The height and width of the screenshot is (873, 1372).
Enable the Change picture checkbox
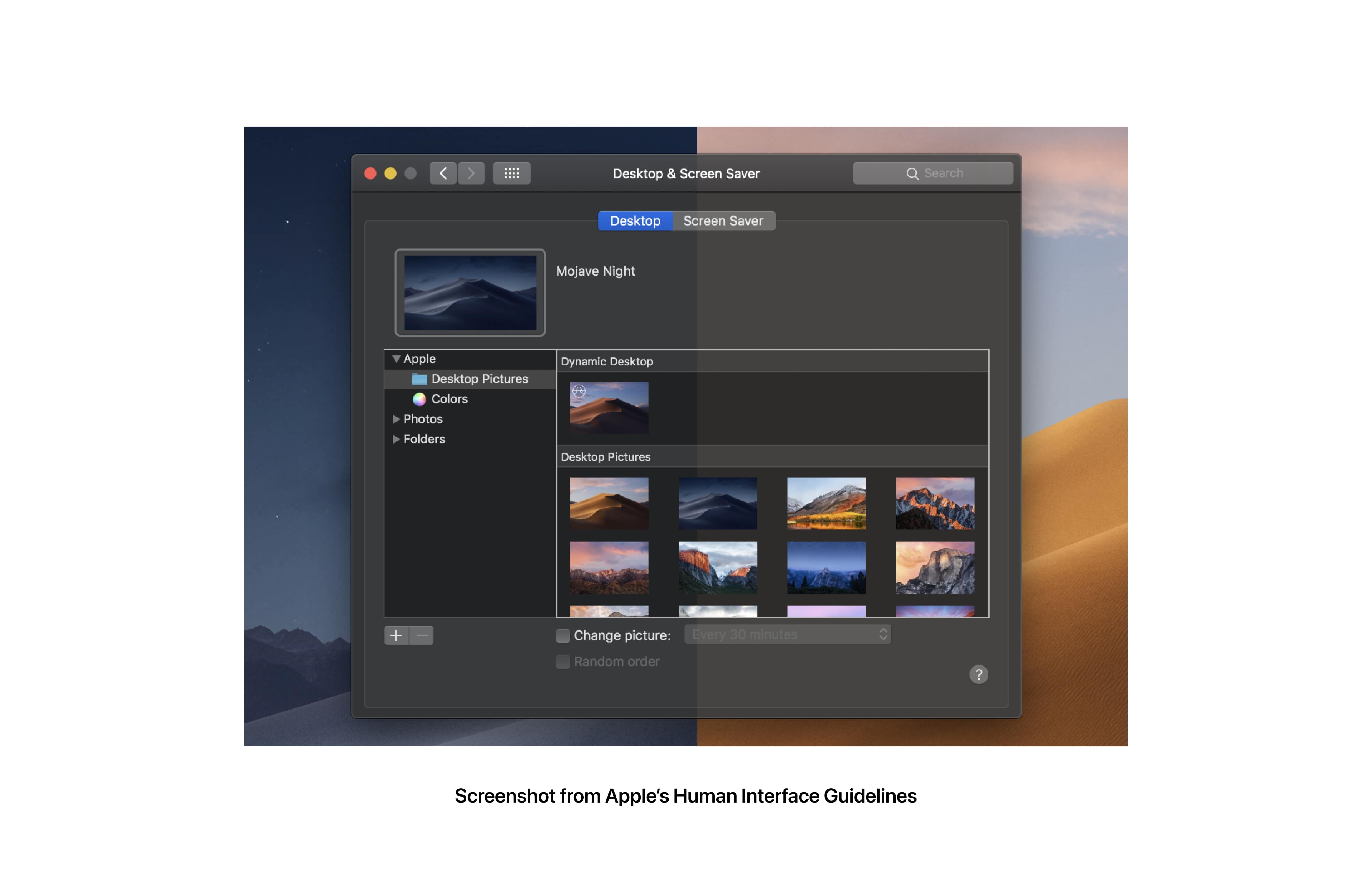coord(562,635)
